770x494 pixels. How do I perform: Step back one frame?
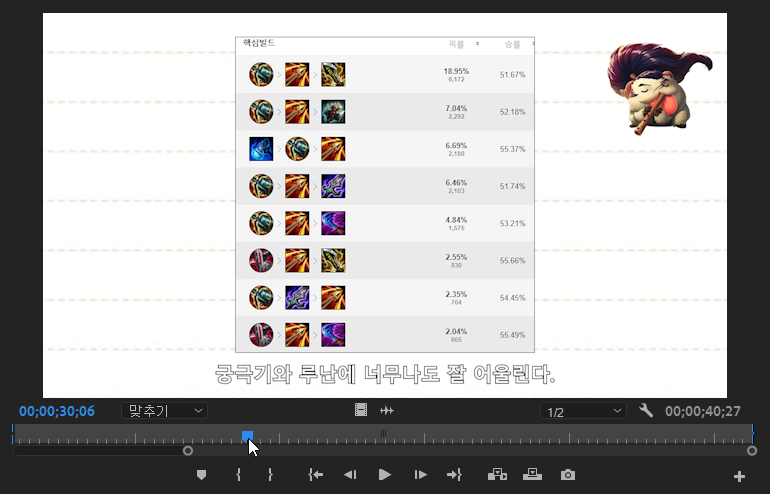pyautogui.click(x=350, y=475)
